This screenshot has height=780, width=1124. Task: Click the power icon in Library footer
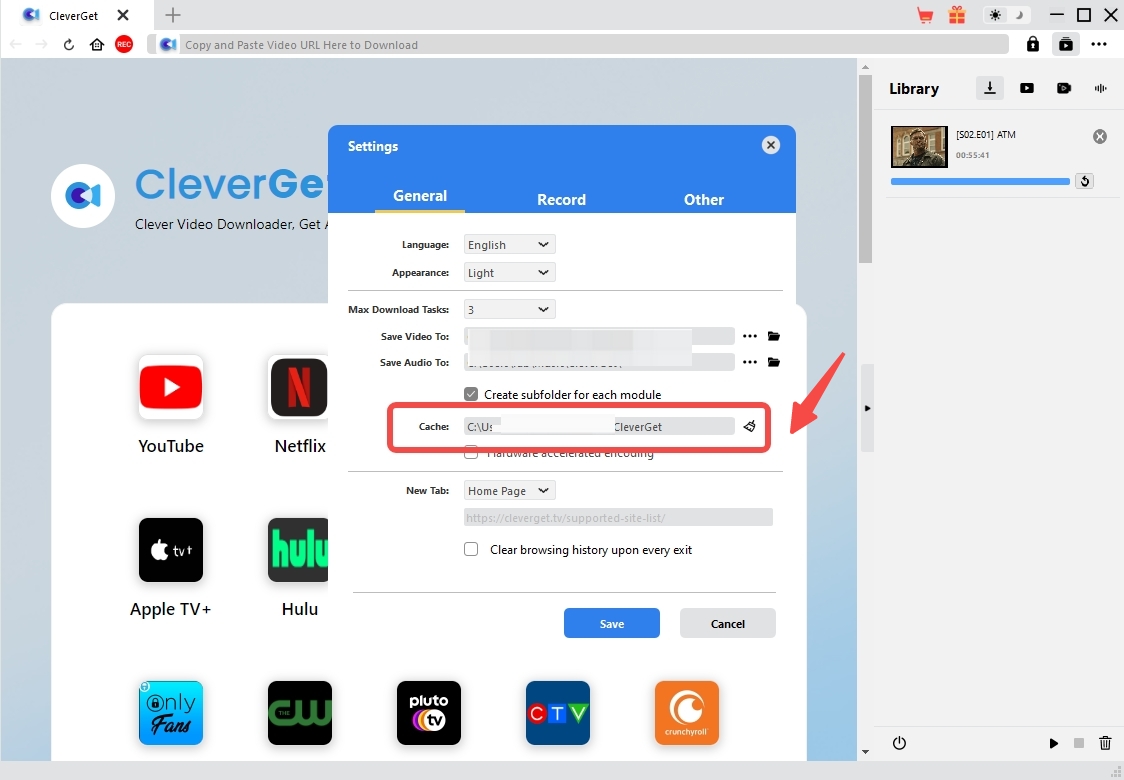click(x=900, y=743)
